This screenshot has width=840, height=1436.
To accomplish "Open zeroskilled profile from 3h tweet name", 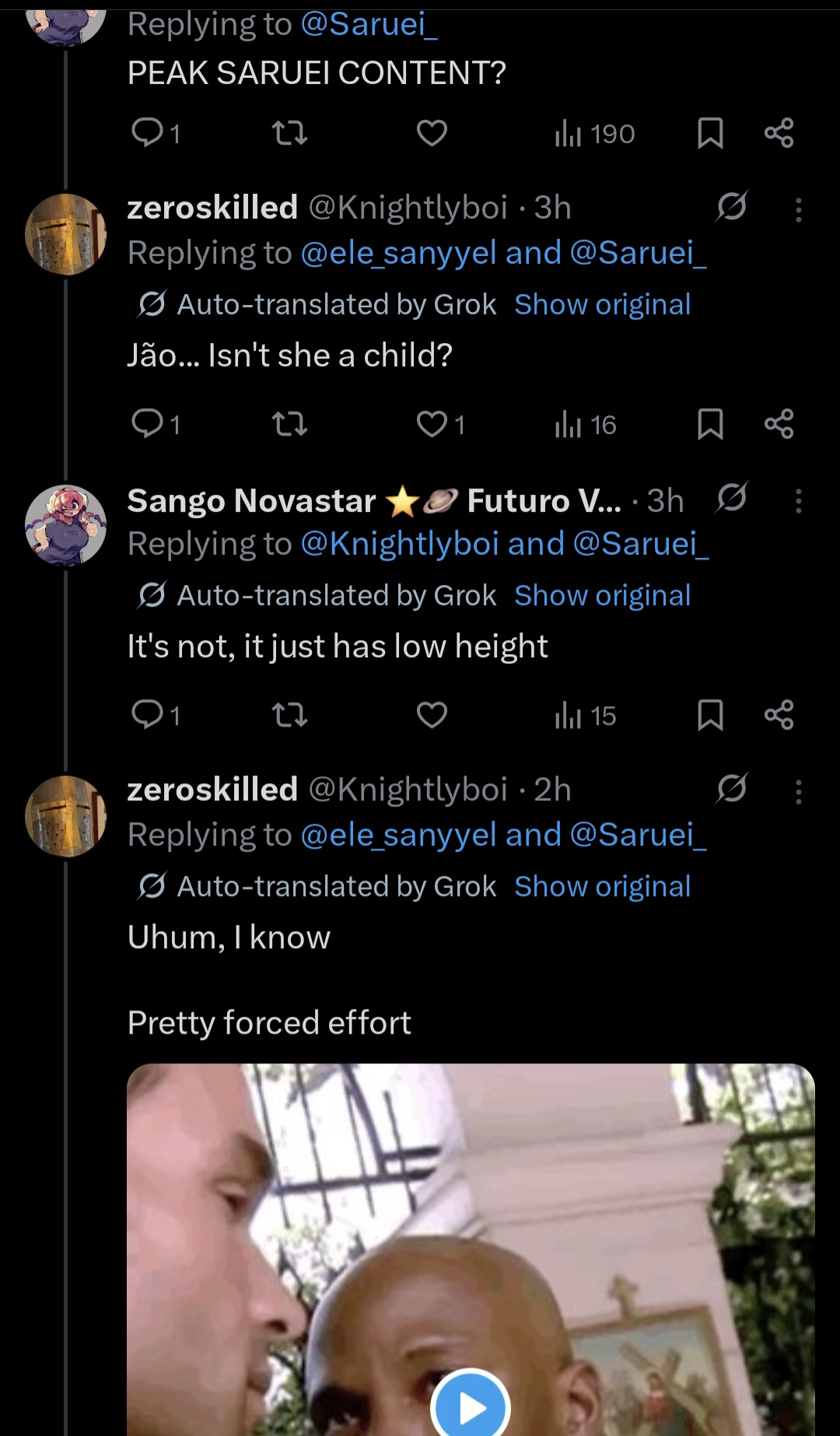I will [212, 208].
